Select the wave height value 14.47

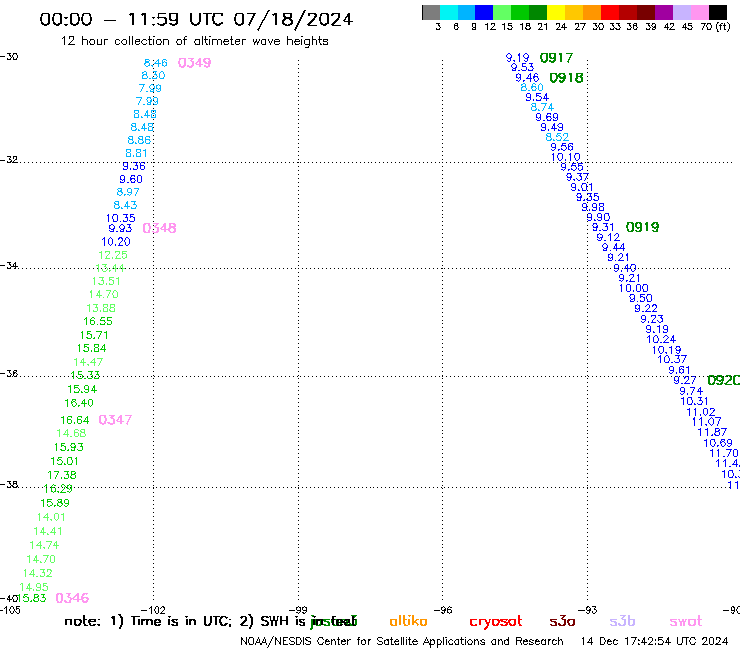(x=88, y=362)
